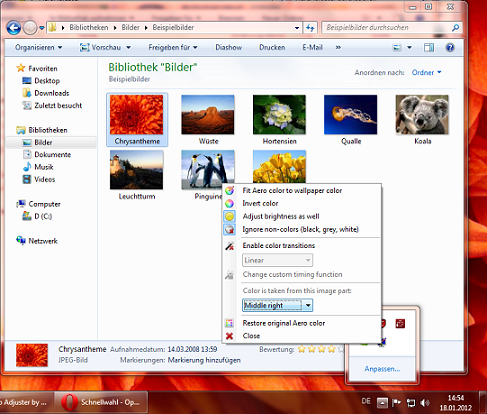Screen dimensions: 487x414
Task: Click the red tray icon in the popup
Action: tap(400, 323)
